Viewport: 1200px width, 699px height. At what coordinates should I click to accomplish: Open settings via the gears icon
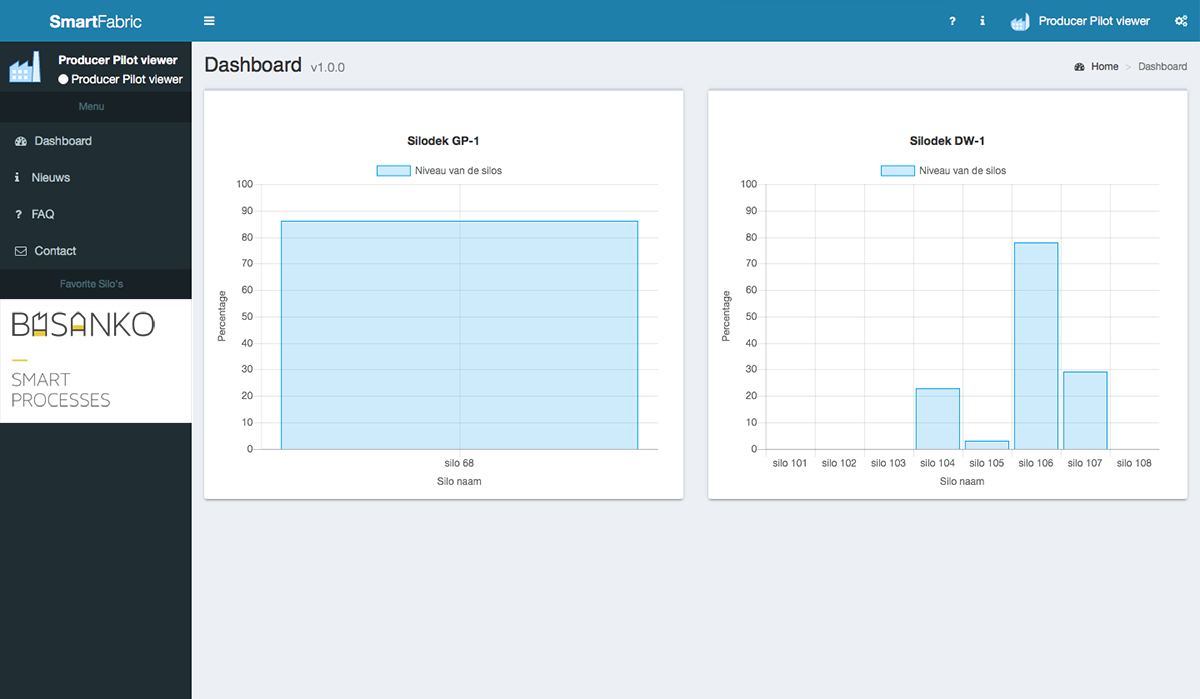pyautogui.click(x=1180, y=20)
